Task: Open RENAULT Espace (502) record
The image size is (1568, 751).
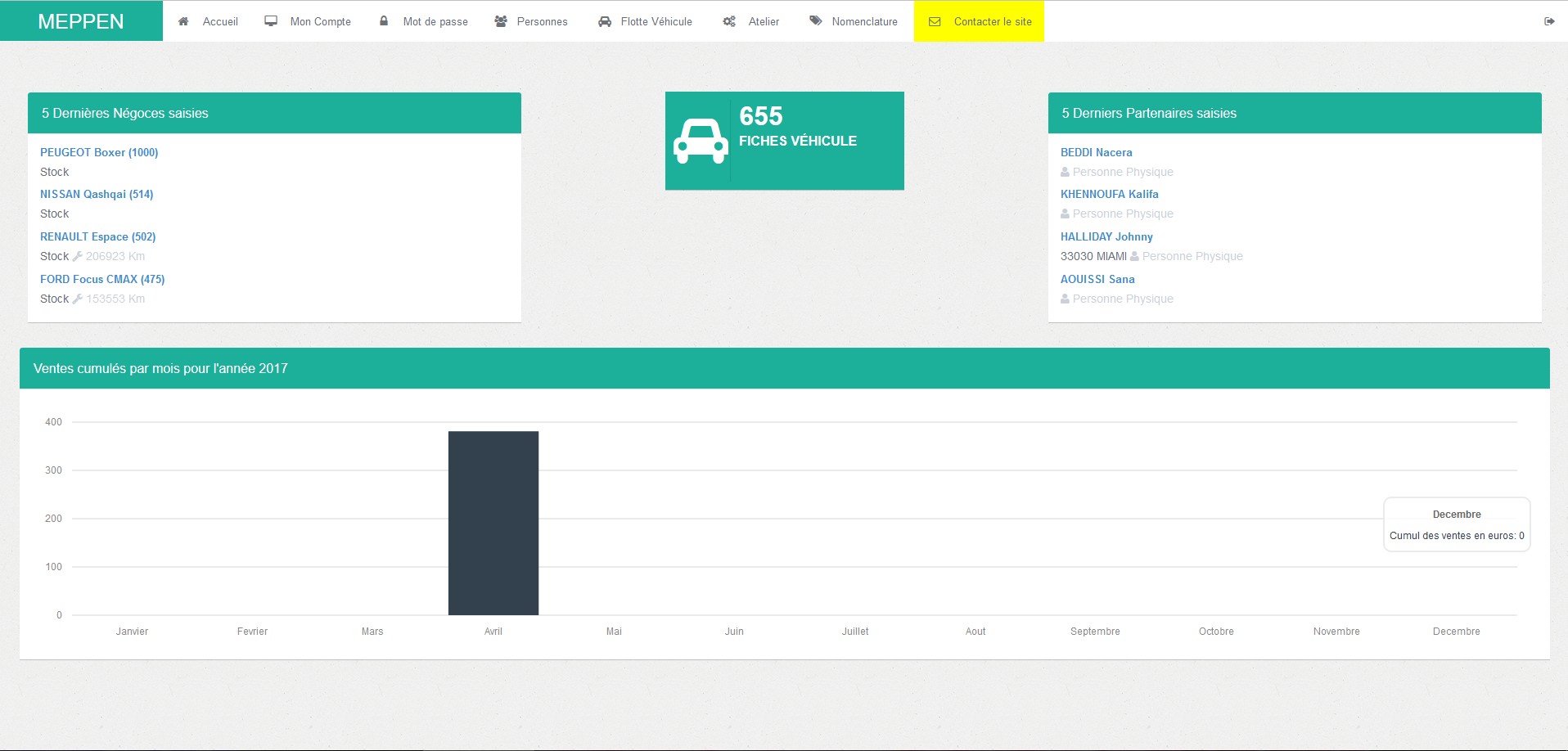Action: 97,236
